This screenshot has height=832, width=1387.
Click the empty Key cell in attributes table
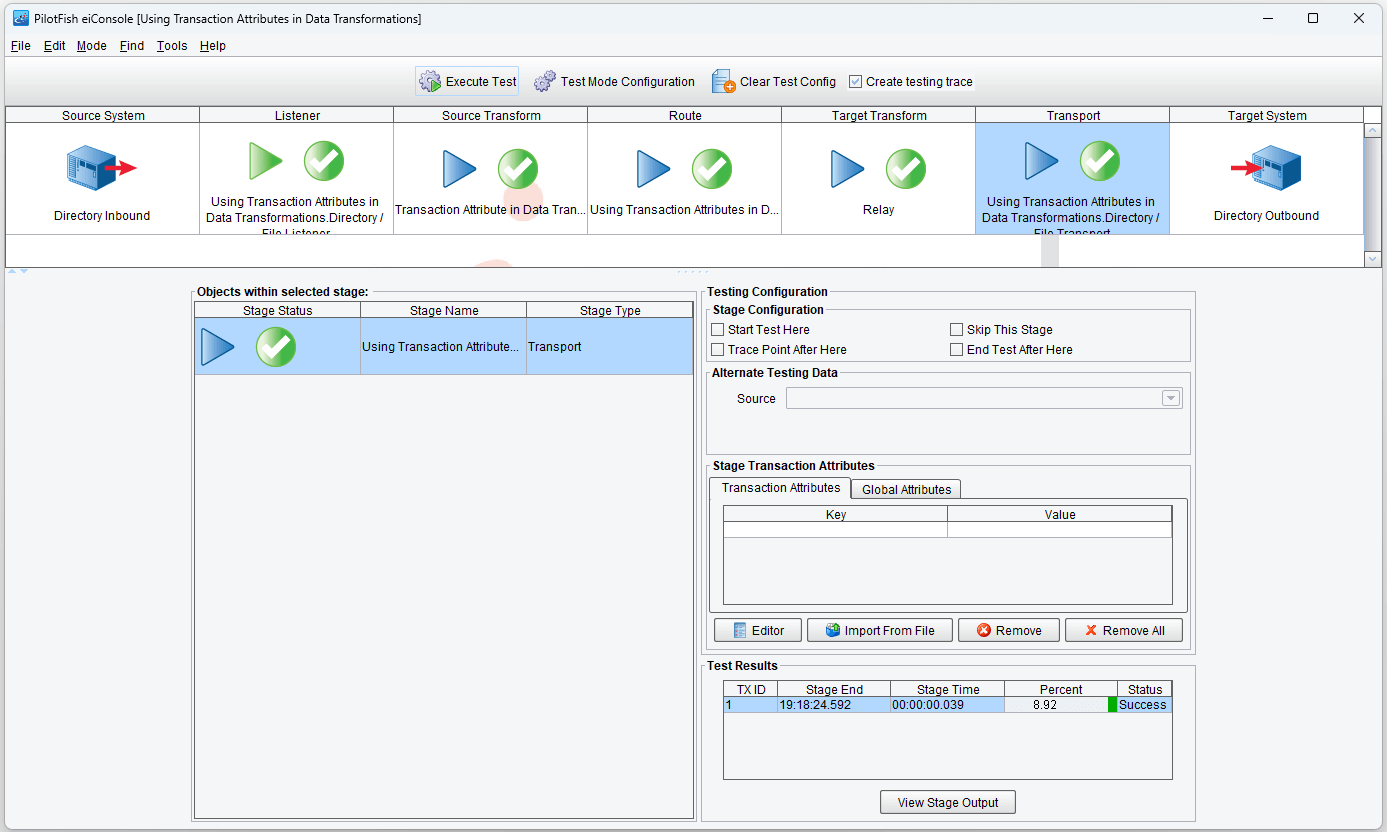836,530
